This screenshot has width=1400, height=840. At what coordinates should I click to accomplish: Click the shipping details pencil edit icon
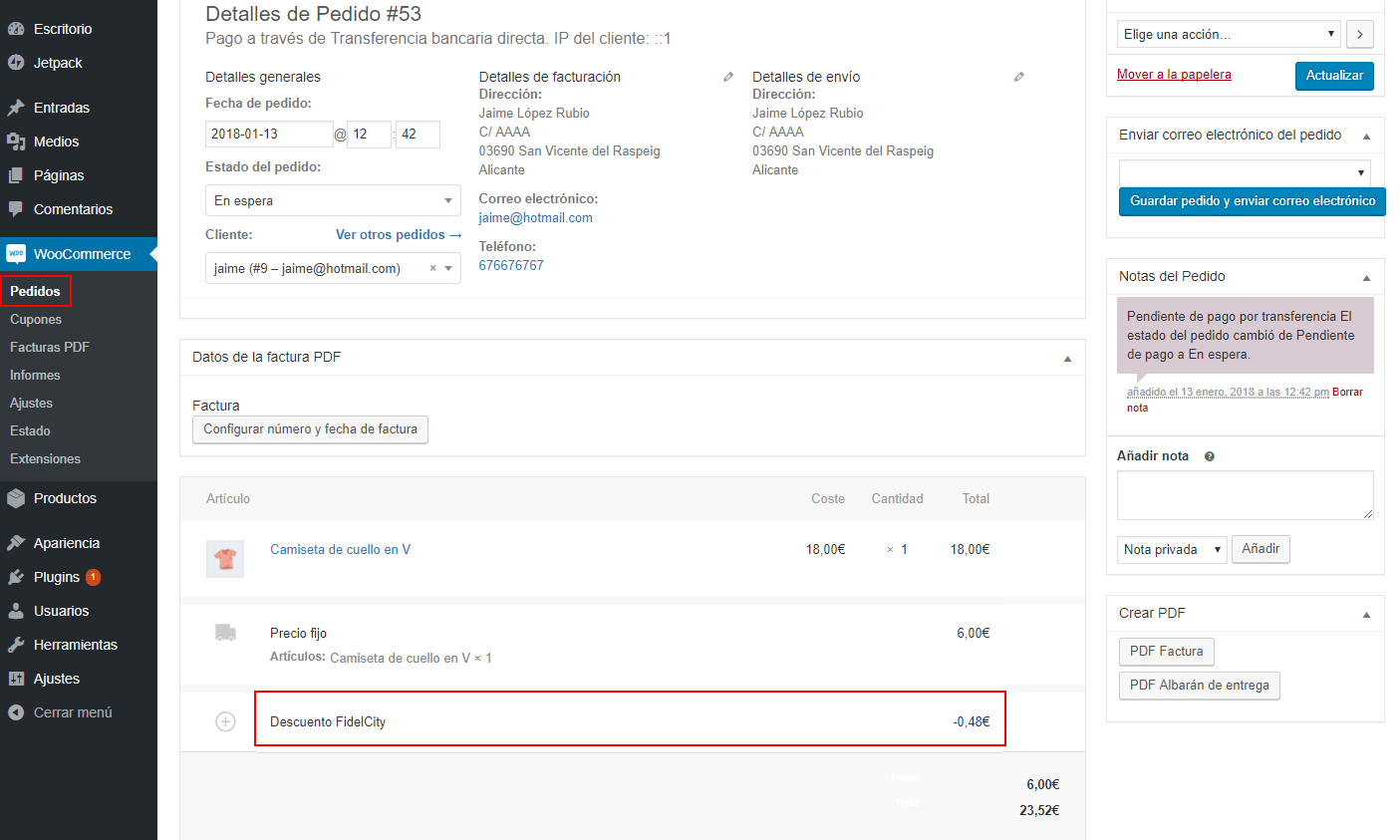1018,77
